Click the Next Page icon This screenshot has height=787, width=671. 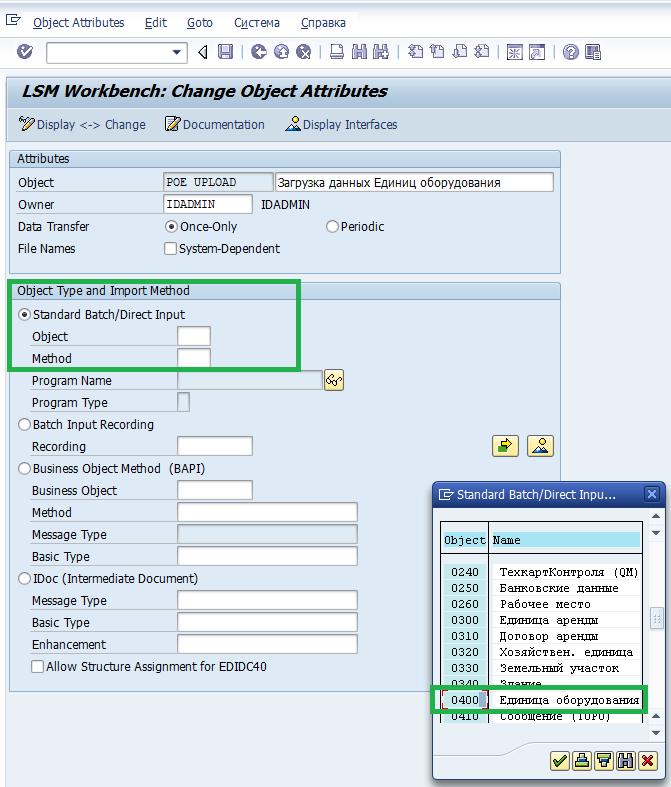pyautogui.click(x=459, y=52)
